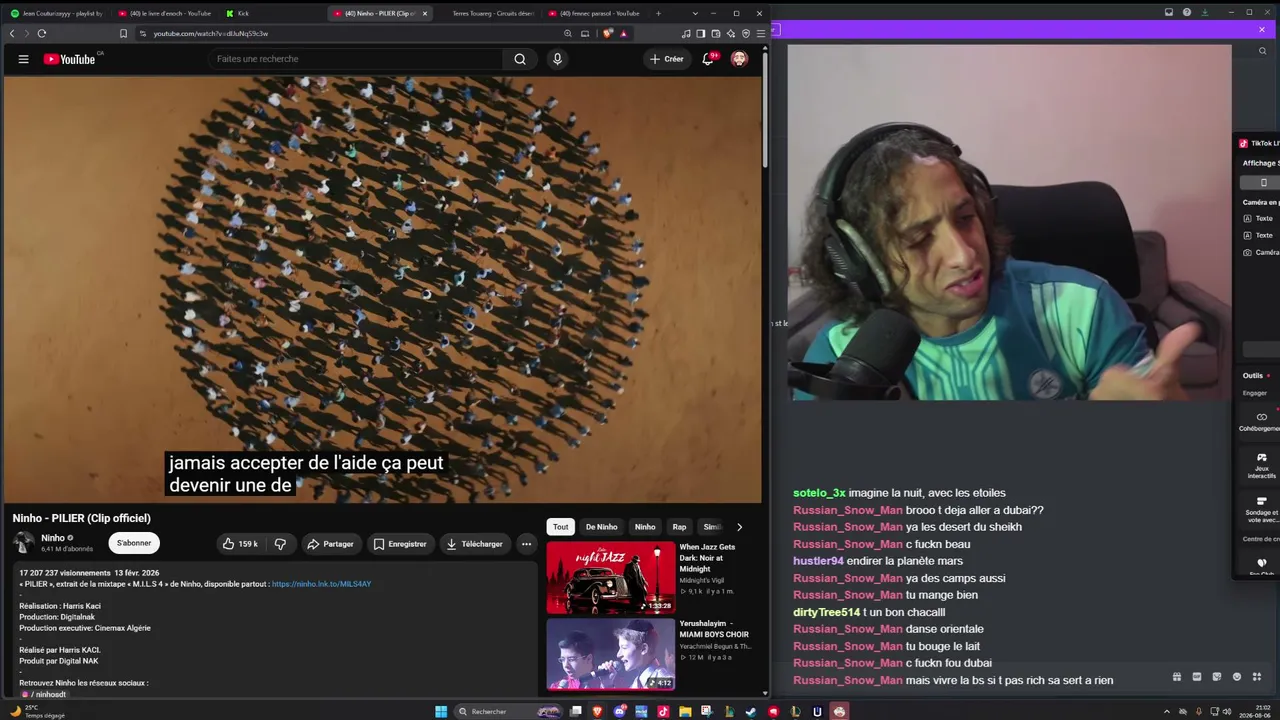This screenshot has width=1280, height=720.
Task: Dislike the Ninho PILIER video
Action: click(x=280, y=544)
